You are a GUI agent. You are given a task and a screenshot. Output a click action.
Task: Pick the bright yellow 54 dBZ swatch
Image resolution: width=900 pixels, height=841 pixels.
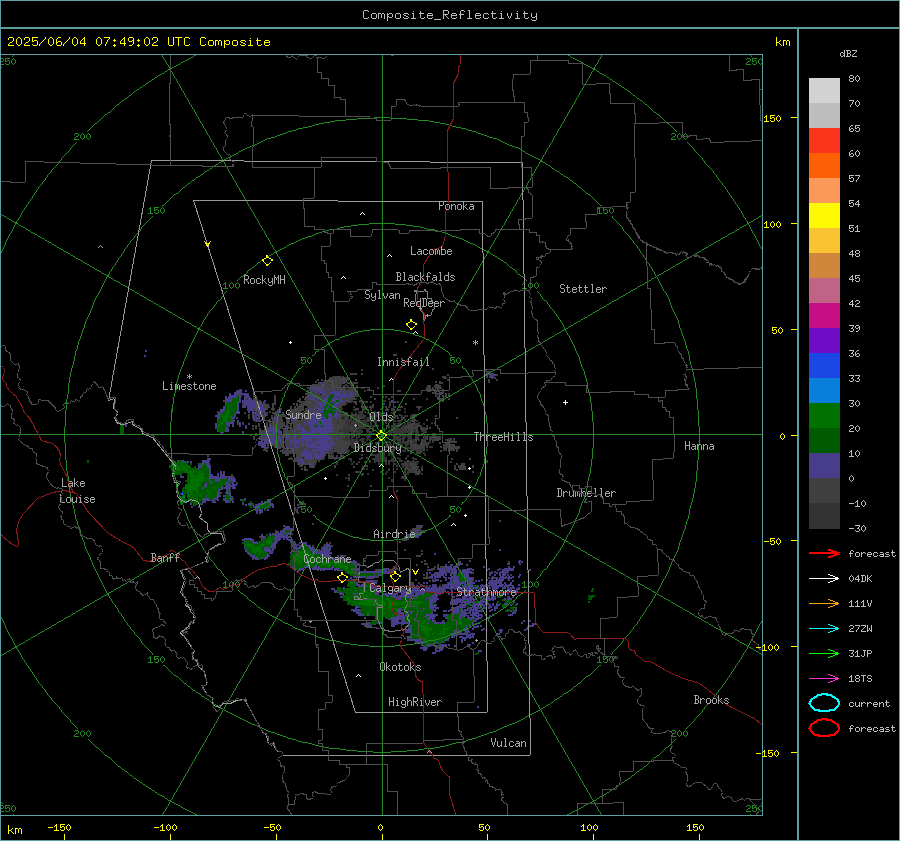click(824, 215)
